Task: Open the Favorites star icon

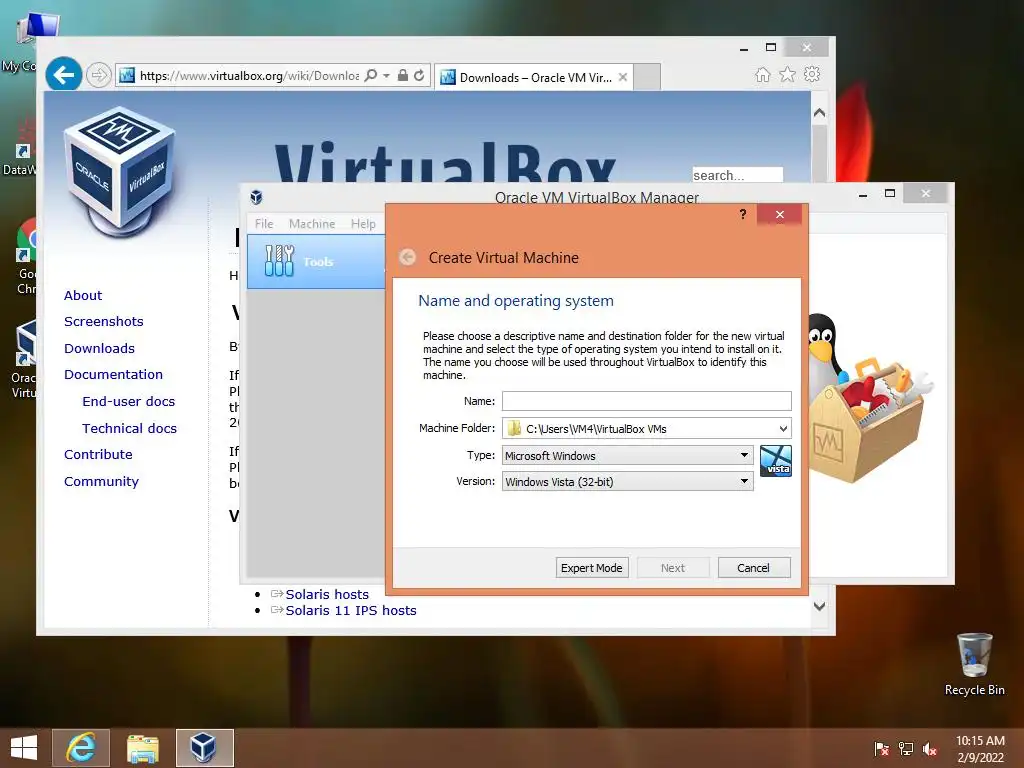Action: point(788,75)
